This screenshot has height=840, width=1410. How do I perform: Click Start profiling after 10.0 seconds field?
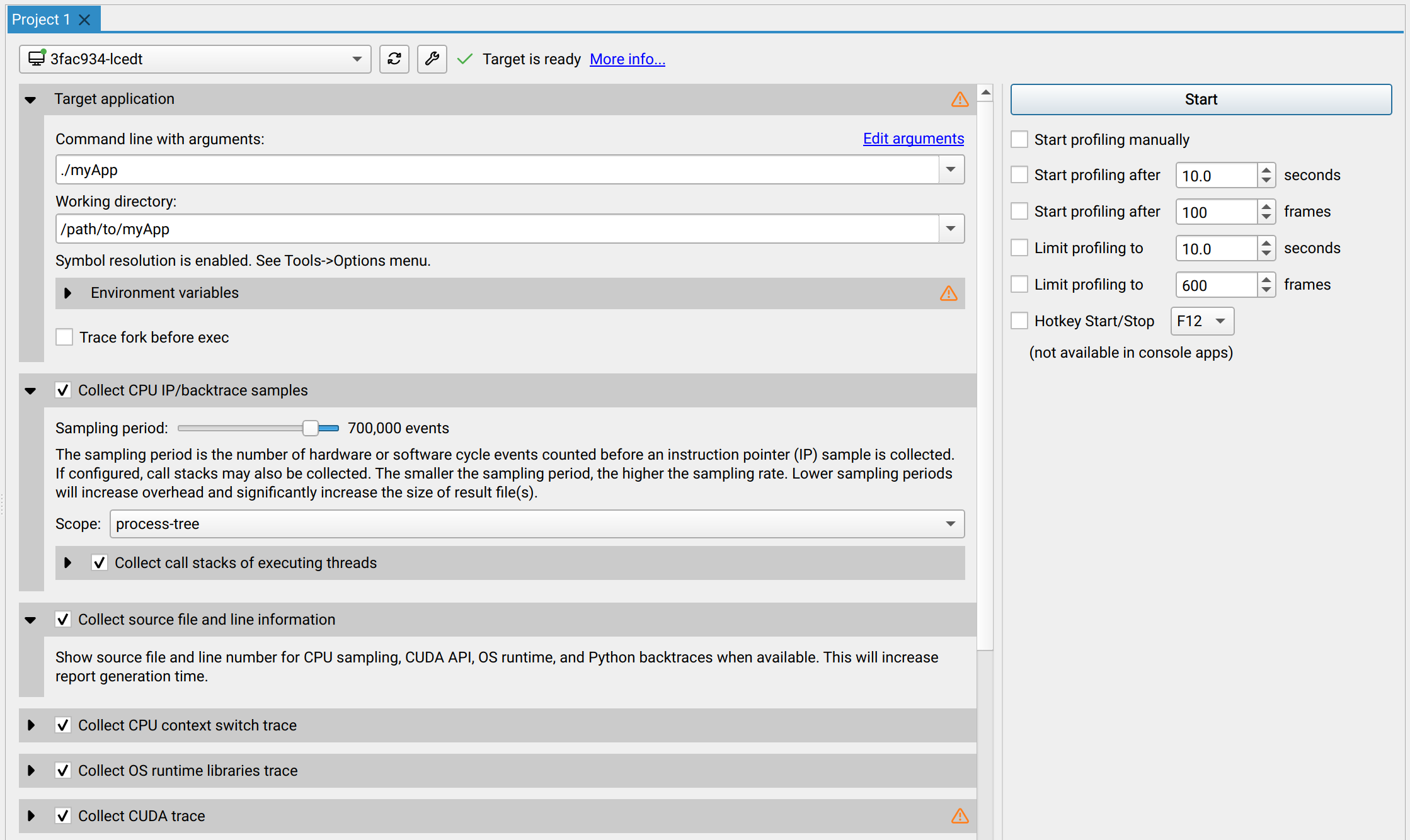pos(1216,176)
